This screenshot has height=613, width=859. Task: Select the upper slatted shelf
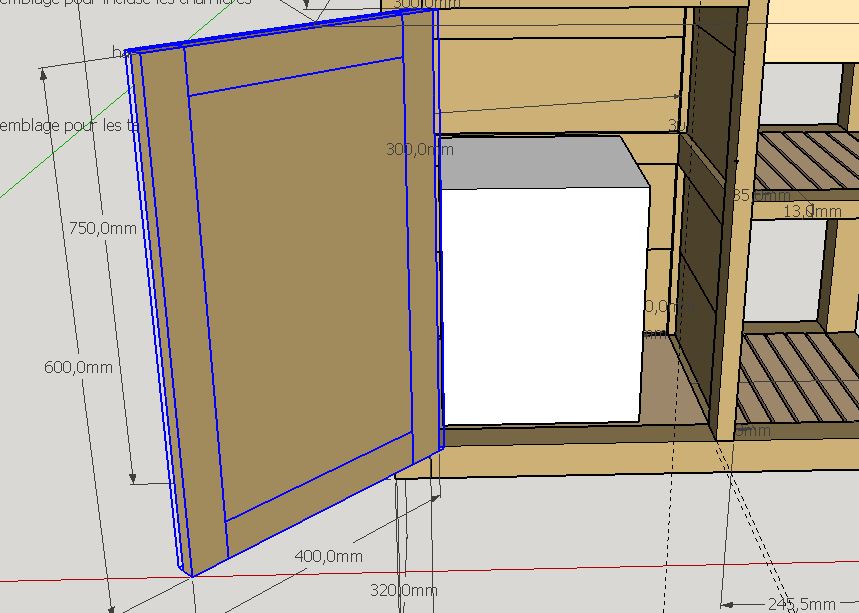tap(805, 159)
